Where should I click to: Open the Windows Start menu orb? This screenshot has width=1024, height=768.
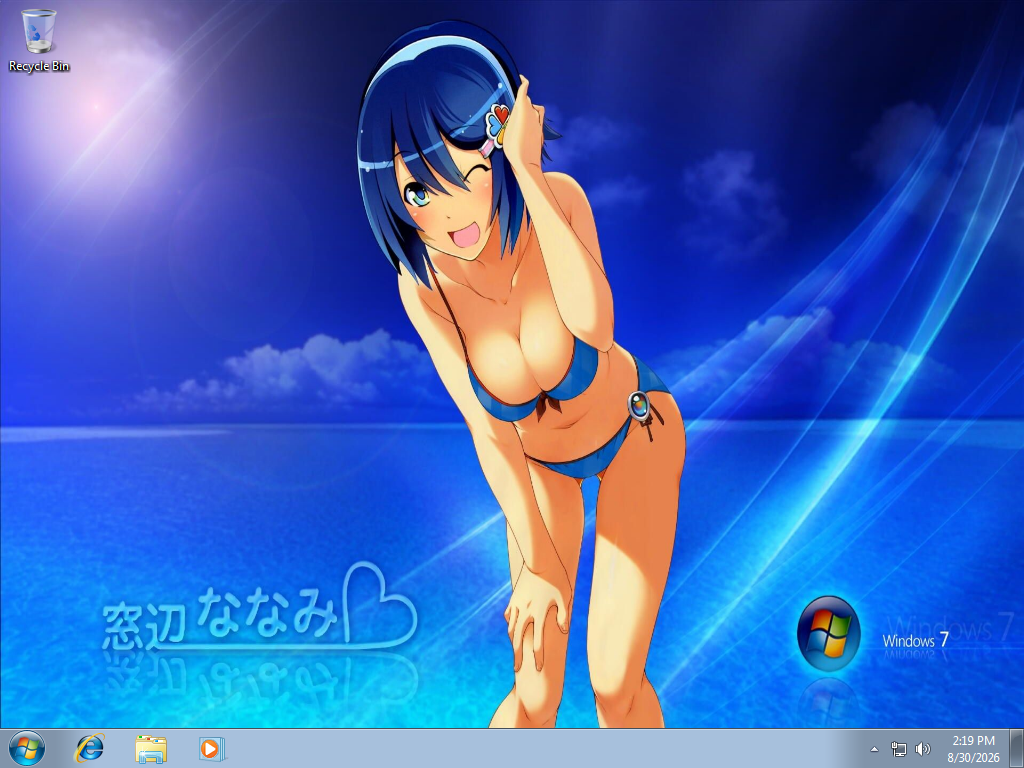pyautogui.click(x=27, y=748)
